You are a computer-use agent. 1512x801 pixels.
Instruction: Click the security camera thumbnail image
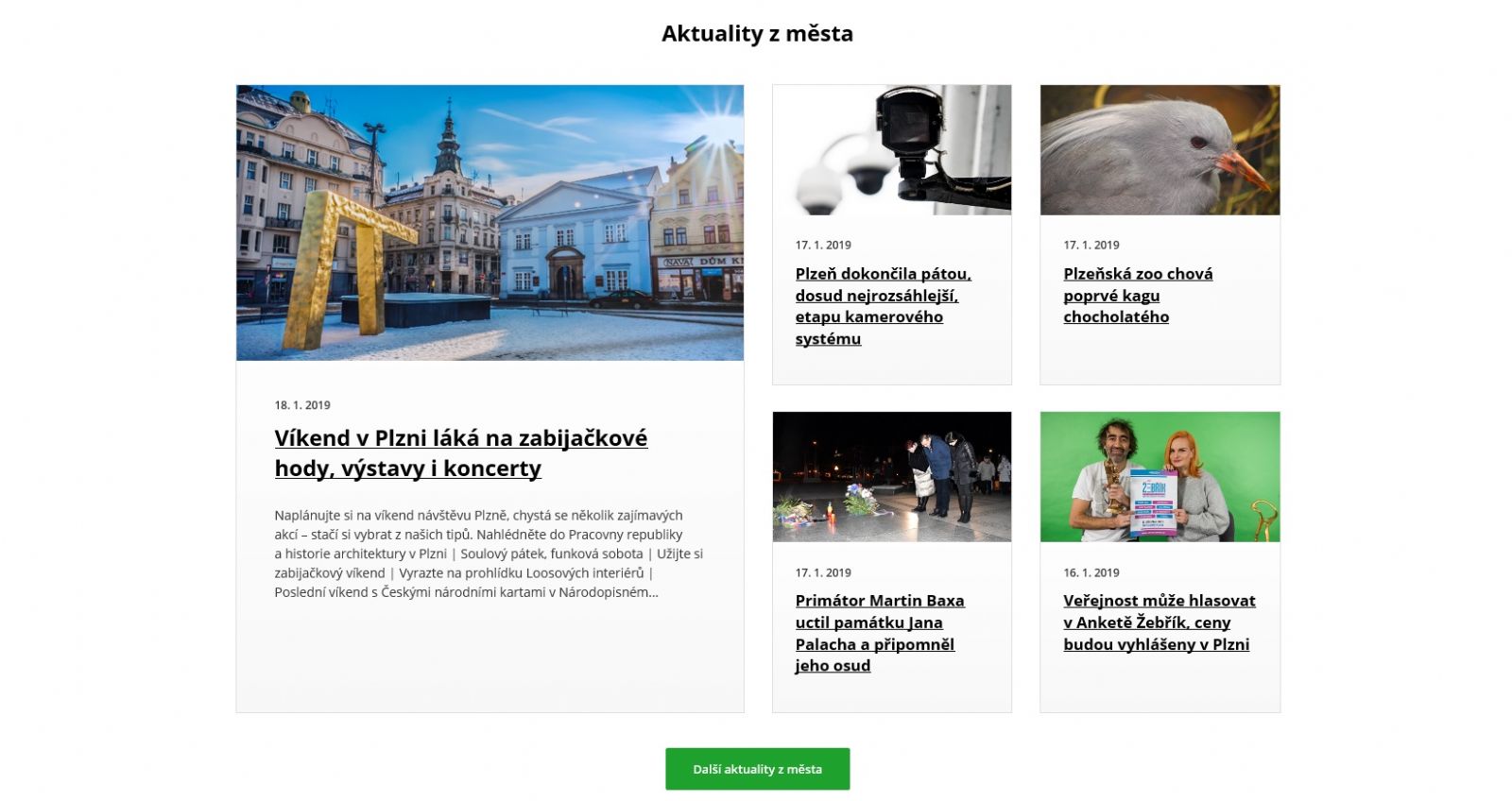(x=892, y=150)
